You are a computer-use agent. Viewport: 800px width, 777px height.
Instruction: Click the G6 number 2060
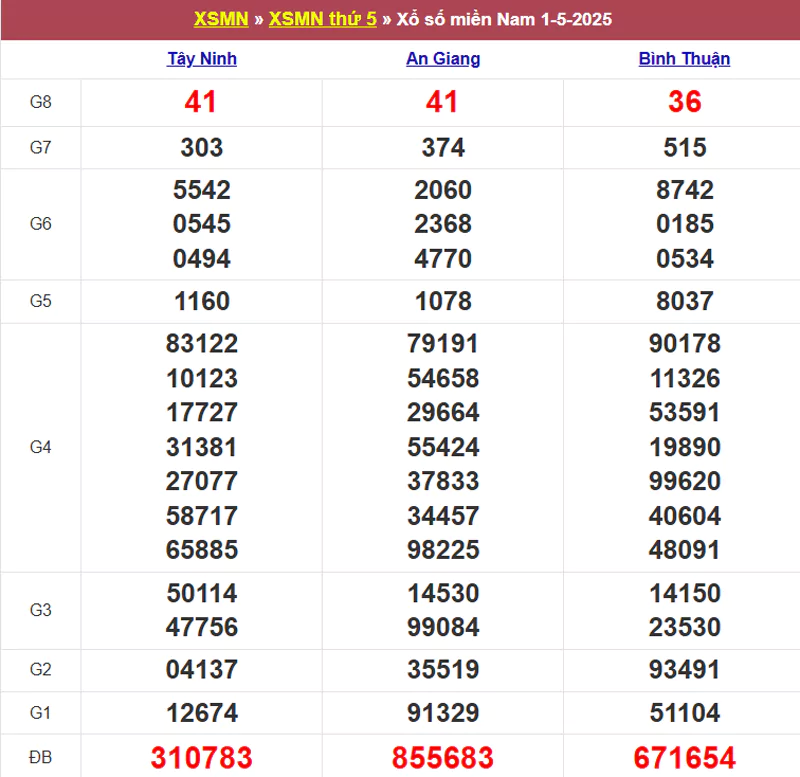[443, 190]
